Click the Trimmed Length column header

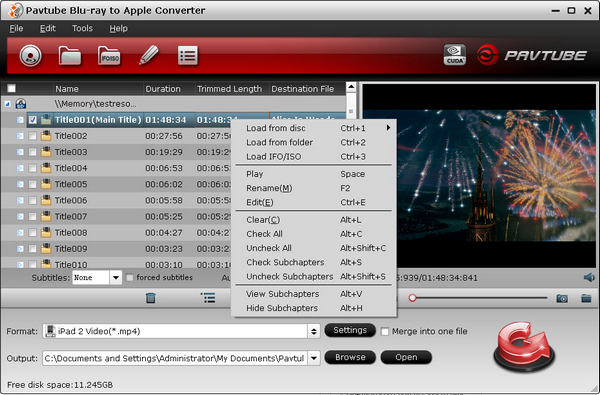[232, 89]
